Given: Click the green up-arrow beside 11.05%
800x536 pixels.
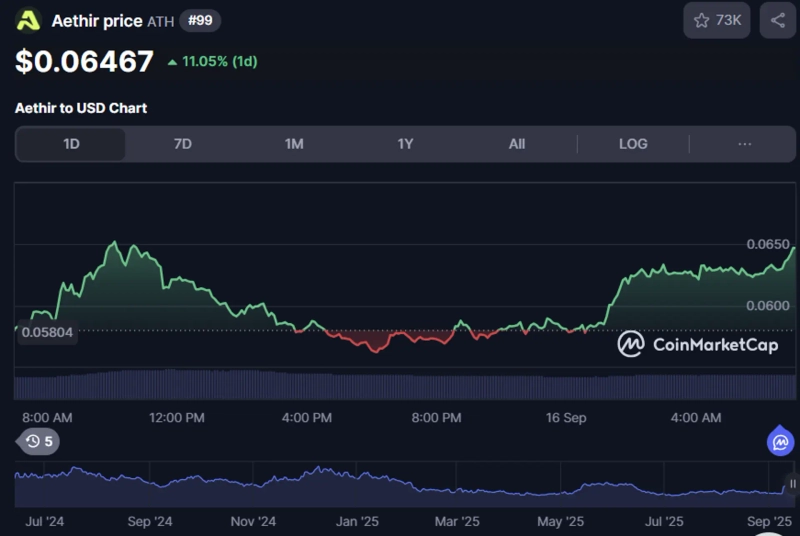Looking at the screenshot, I should [173, 62].
